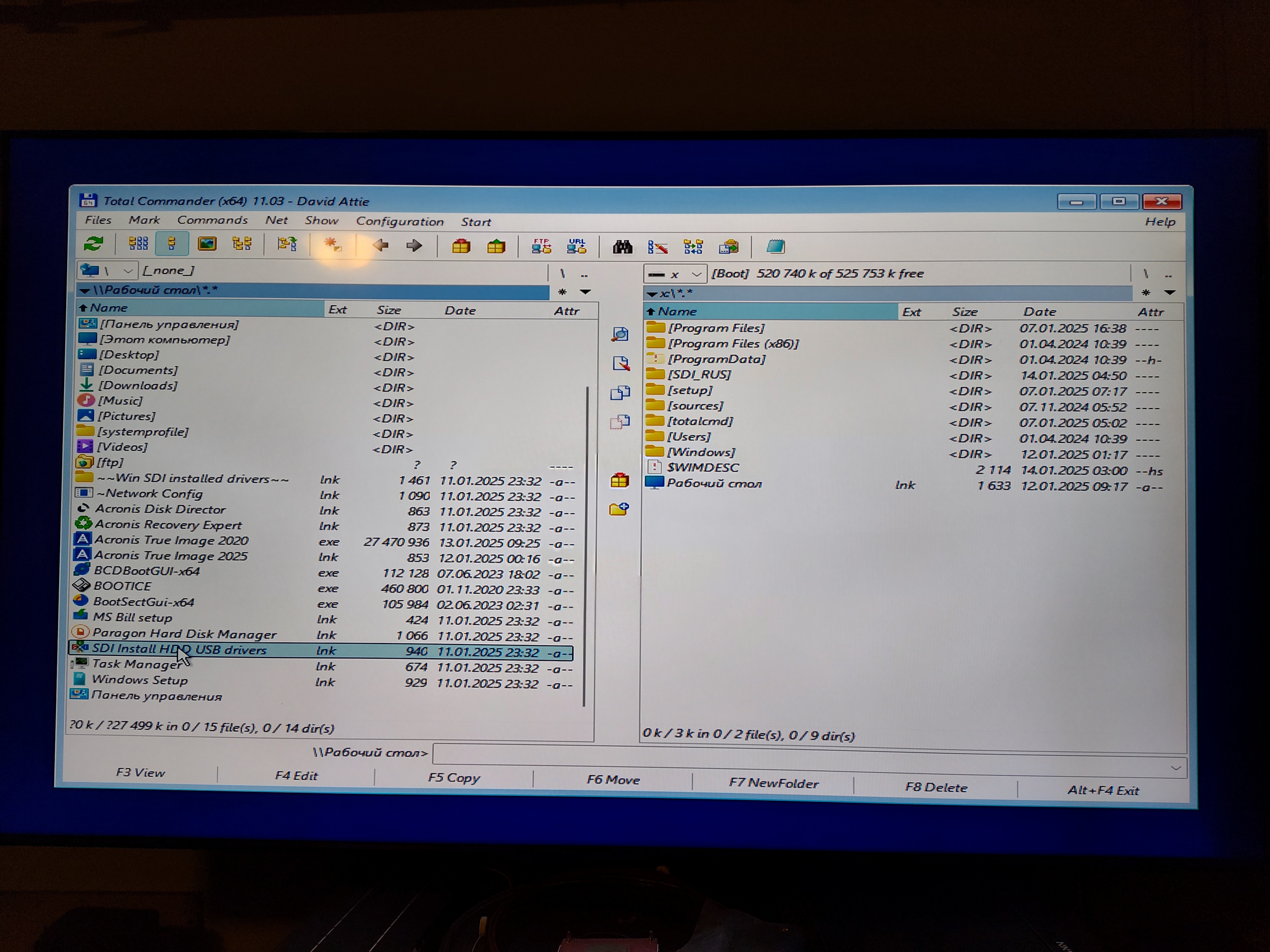Select the Windows Setup shortcut row
Screen dimensions: 1270x952
click(322, 681)
